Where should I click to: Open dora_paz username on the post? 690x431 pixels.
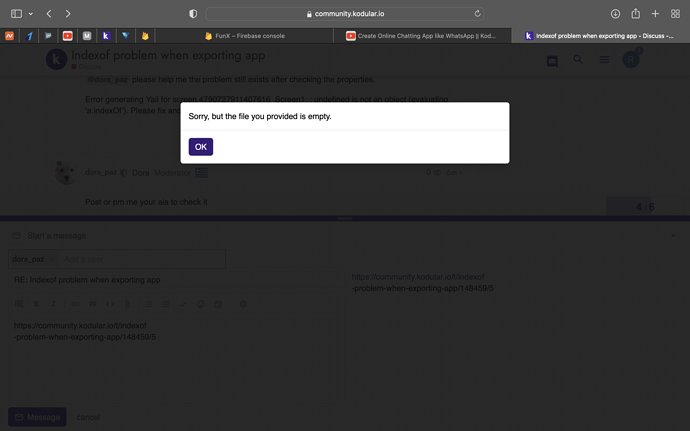tap(101, 172)
